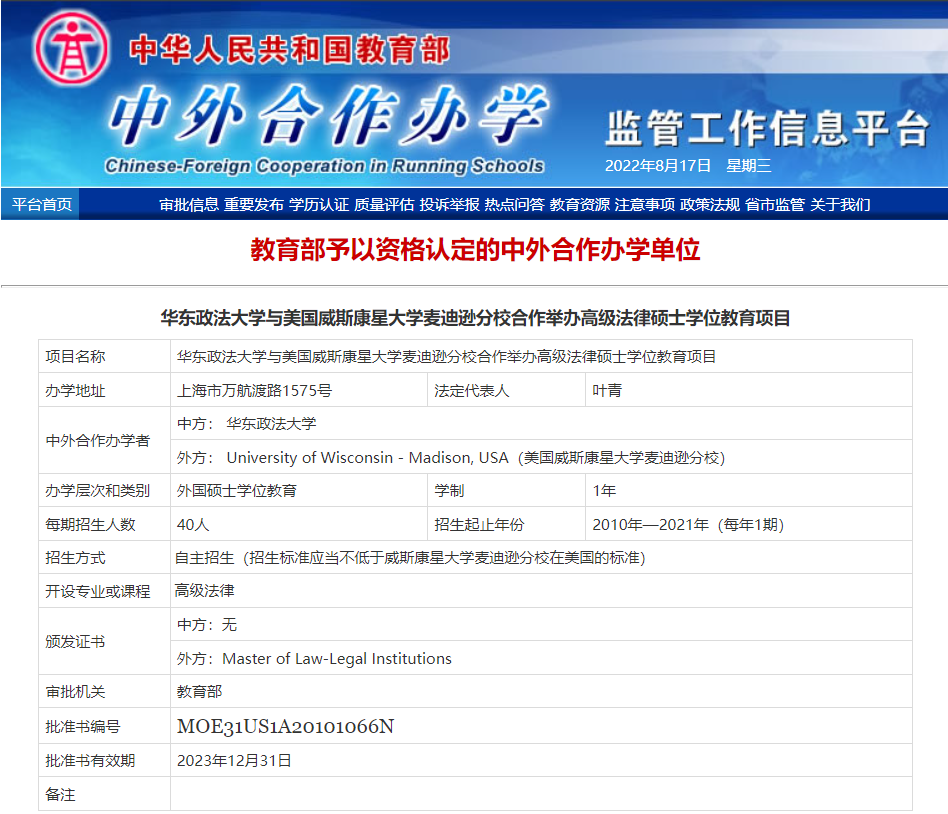Viewport: 948px width, 814px height.
Task: Go to 学历认证 in the navigation bar
Action: [319, 204]
